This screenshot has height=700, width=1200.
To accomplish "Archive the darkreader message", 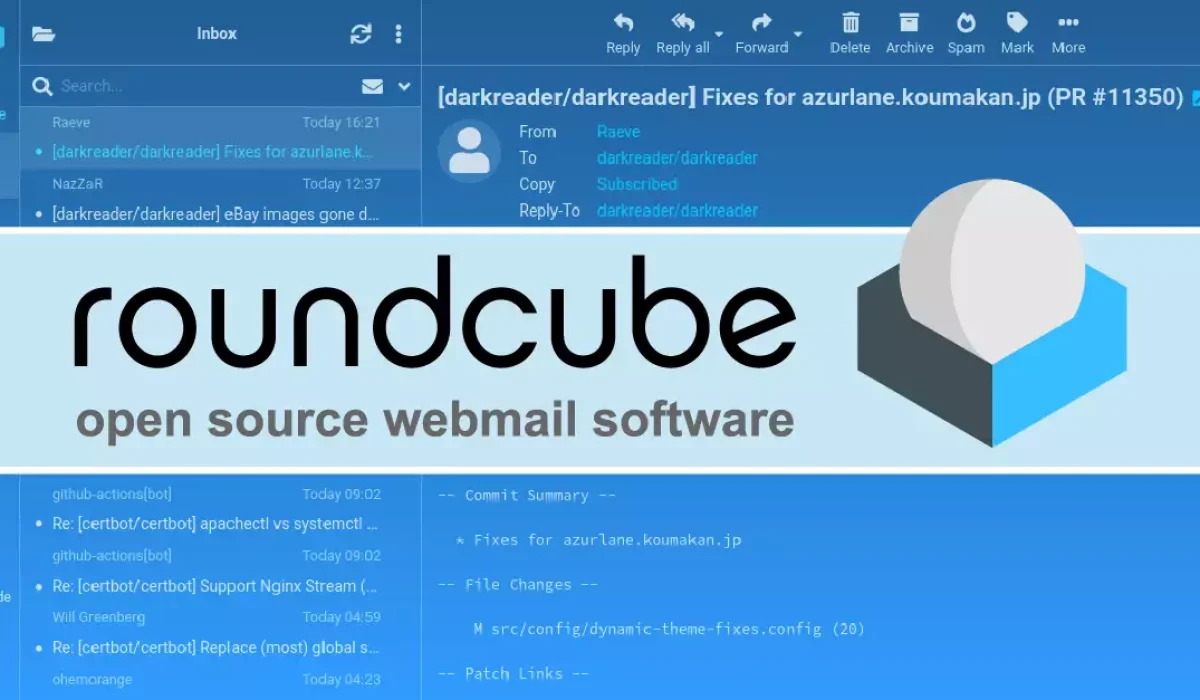I will pyautogui.click(x=908, y=22).
